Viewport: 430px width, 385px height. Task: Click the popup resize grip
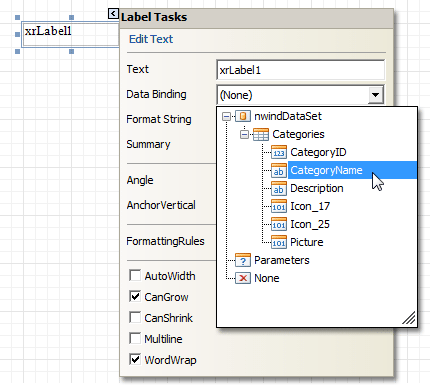(409, 318)
